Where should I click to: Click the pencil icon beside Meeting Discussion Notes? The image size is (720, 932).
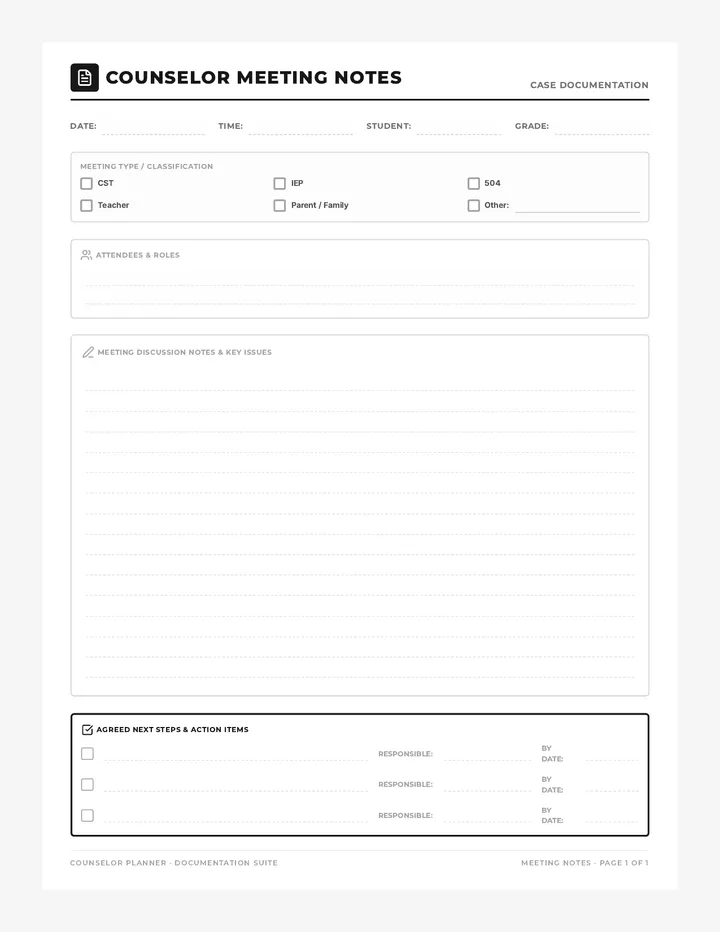88,352
